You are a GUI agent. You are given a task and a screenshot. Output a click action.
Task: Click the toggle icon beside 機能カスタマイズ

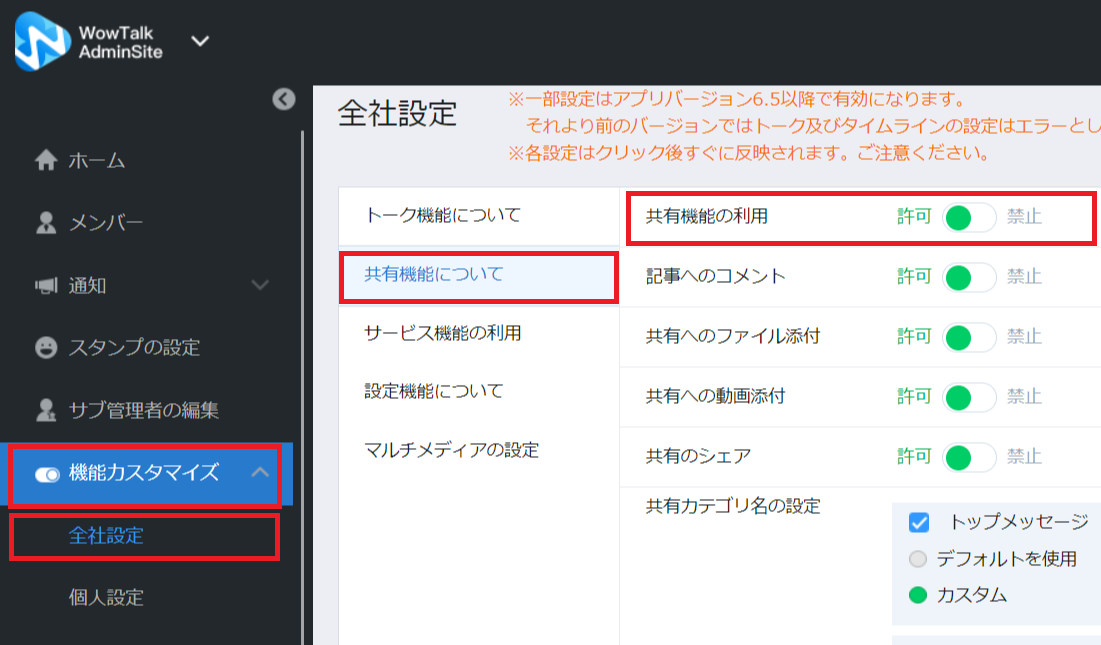click(47, 474)
